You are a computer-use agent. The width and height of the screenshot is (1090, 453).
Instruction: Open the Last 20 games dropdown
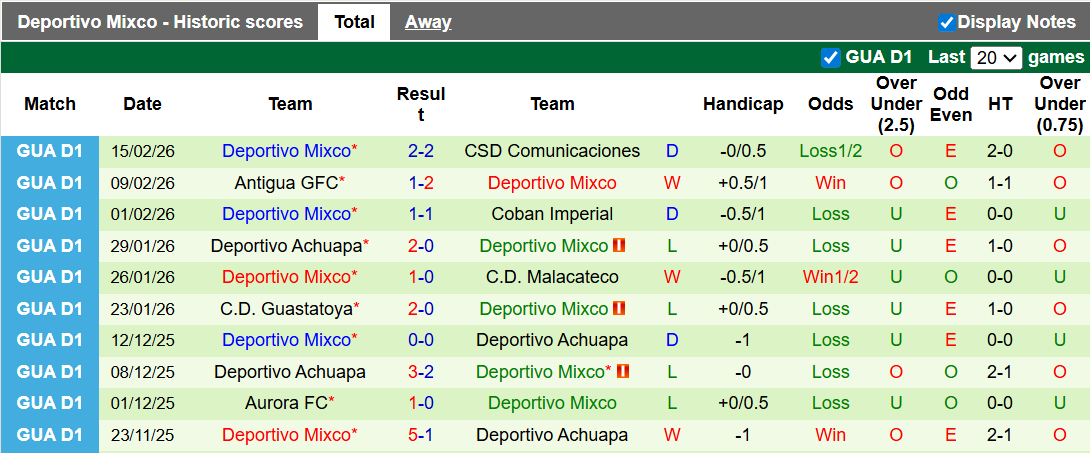(996, 57)
